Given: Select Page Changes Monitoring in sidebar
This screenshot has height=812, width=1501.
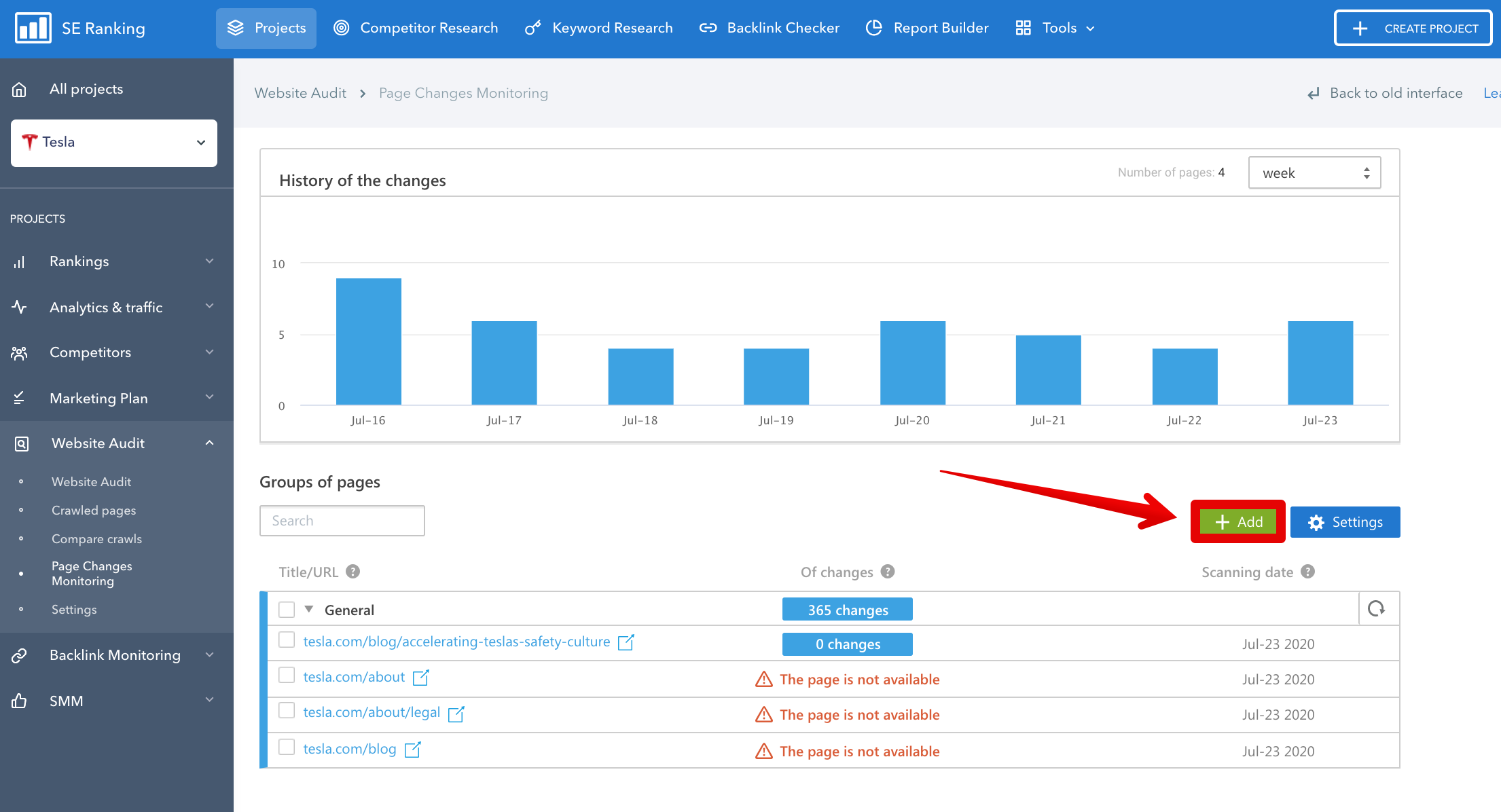Looking at the screenshot, I should tap(92, 574).
